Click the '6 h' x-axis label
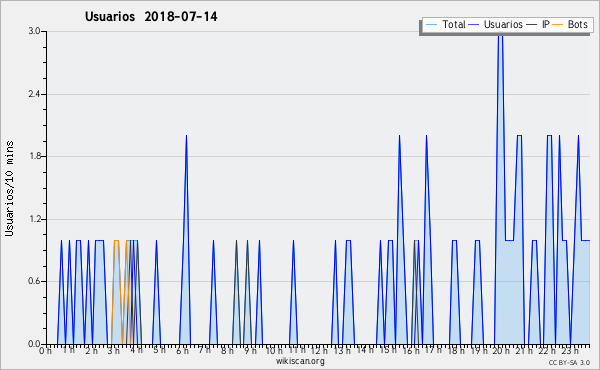The width and height of the screenshot is (600, 370). coord(183,350)
